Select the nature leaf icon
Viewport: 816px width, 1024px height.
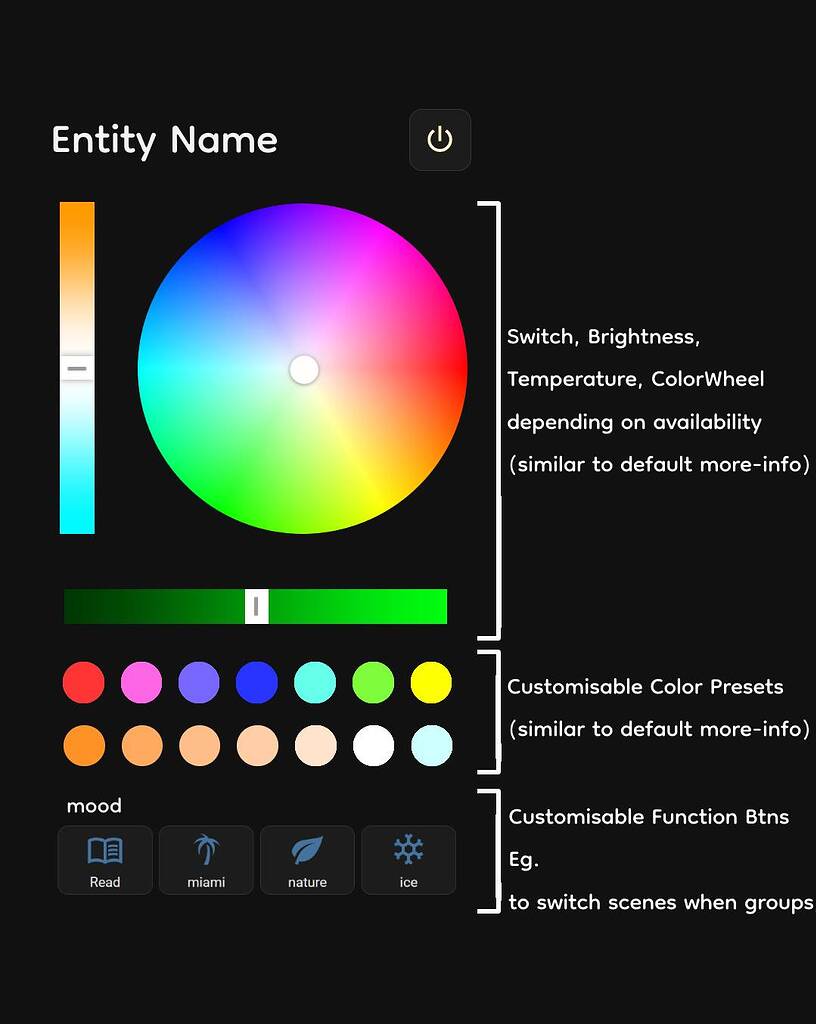306,850
